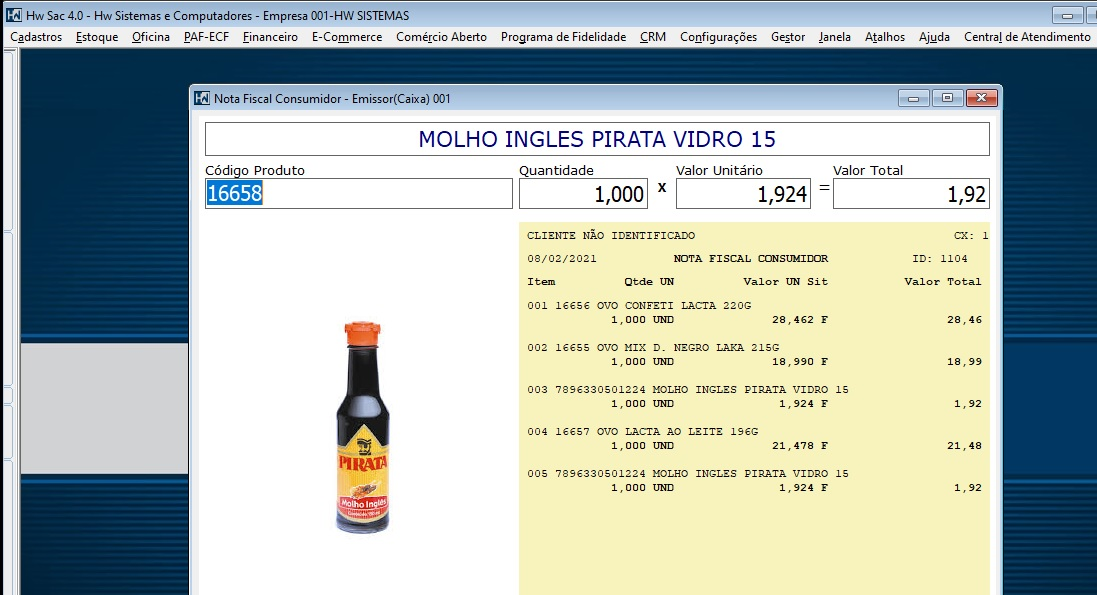1097x595 pixels.
Task: Select item 004 OVO LACTA AO LEITE 196G
Action: [x=642, y=432]
